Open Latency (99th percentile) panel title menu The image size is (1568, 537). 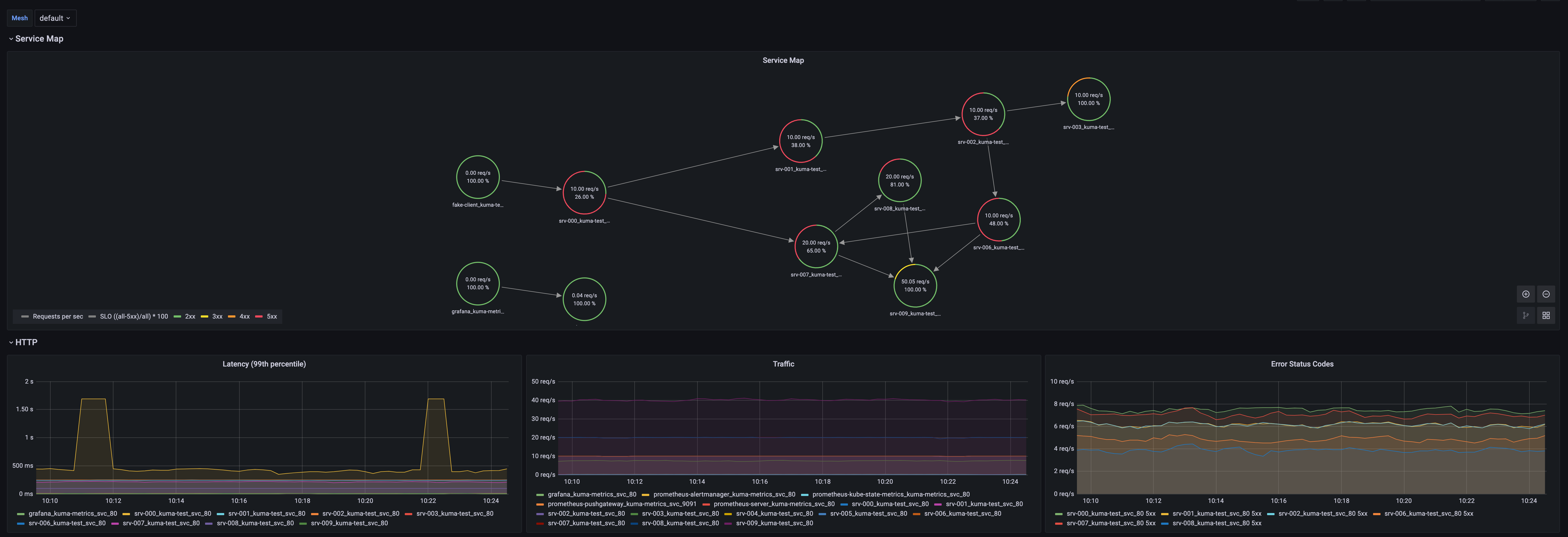click(264, 364)
